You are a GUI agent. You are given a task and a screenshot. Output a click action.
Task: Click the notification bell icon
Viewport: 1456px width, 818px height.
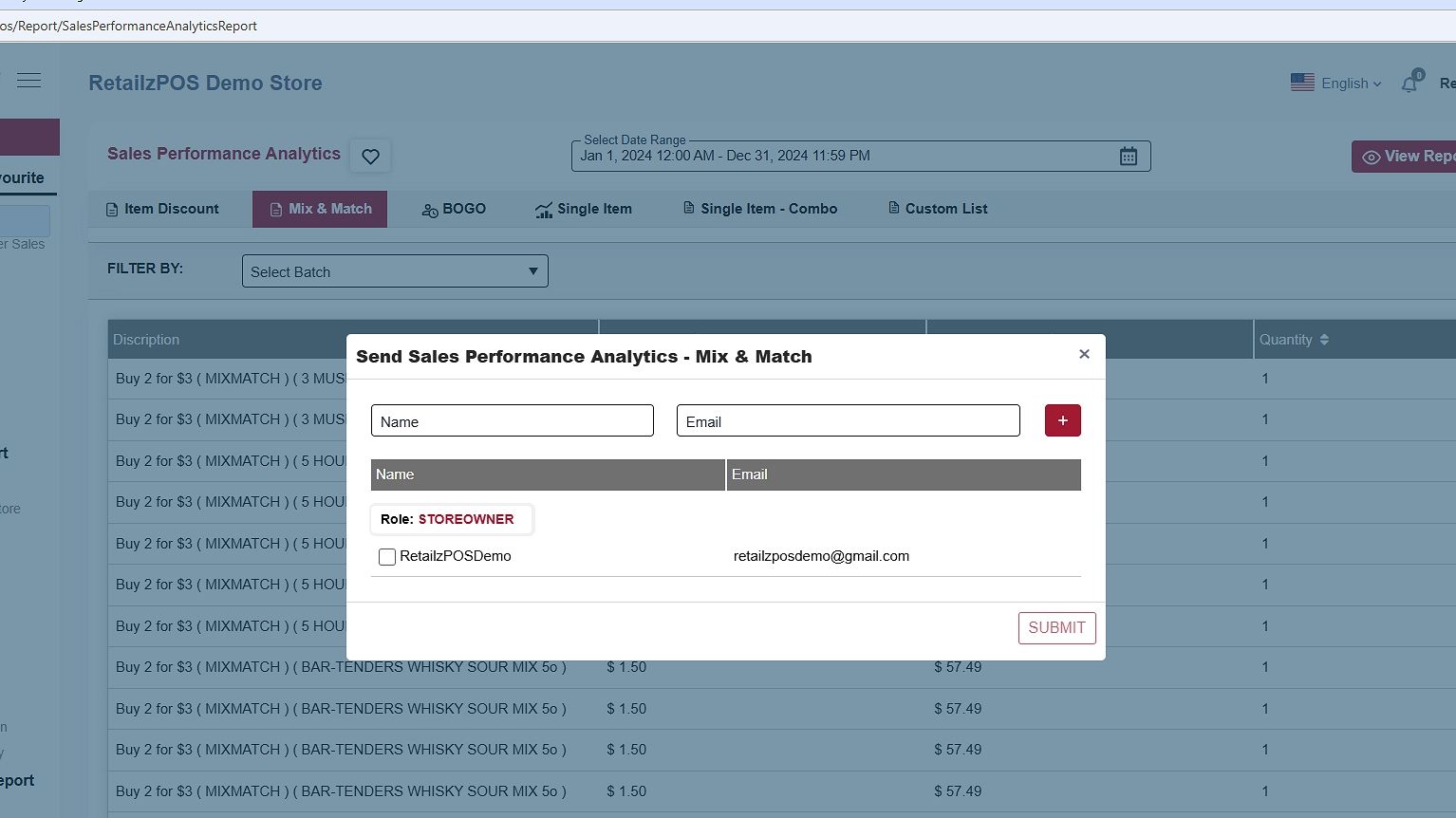point(1409,84)
